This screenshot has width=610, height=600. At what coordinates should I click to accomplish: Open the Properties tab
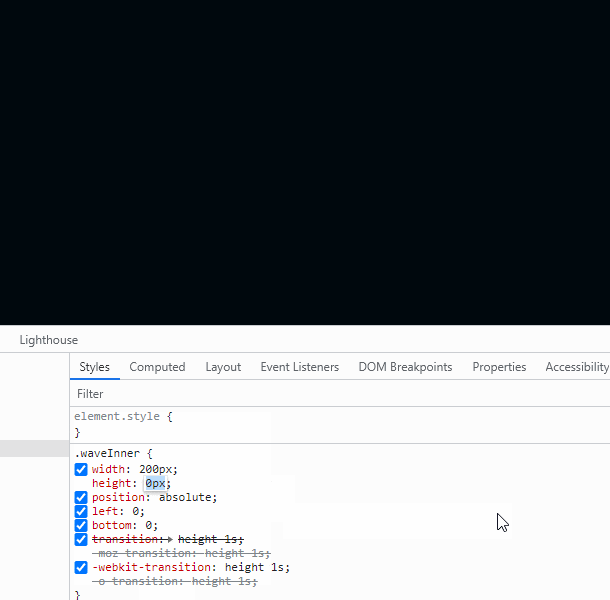point(499,367)
